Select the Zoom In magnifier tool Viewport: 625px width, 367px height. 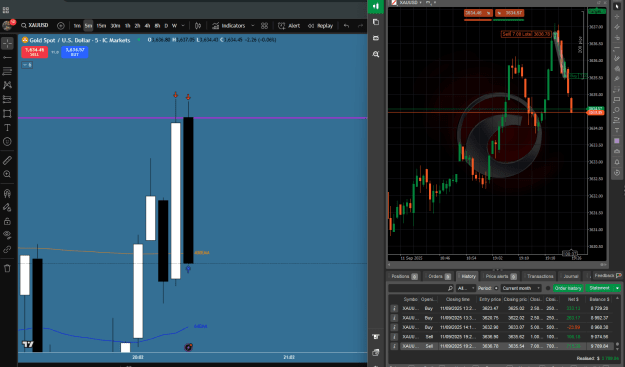pyautogui.click(x=7, y=174)
